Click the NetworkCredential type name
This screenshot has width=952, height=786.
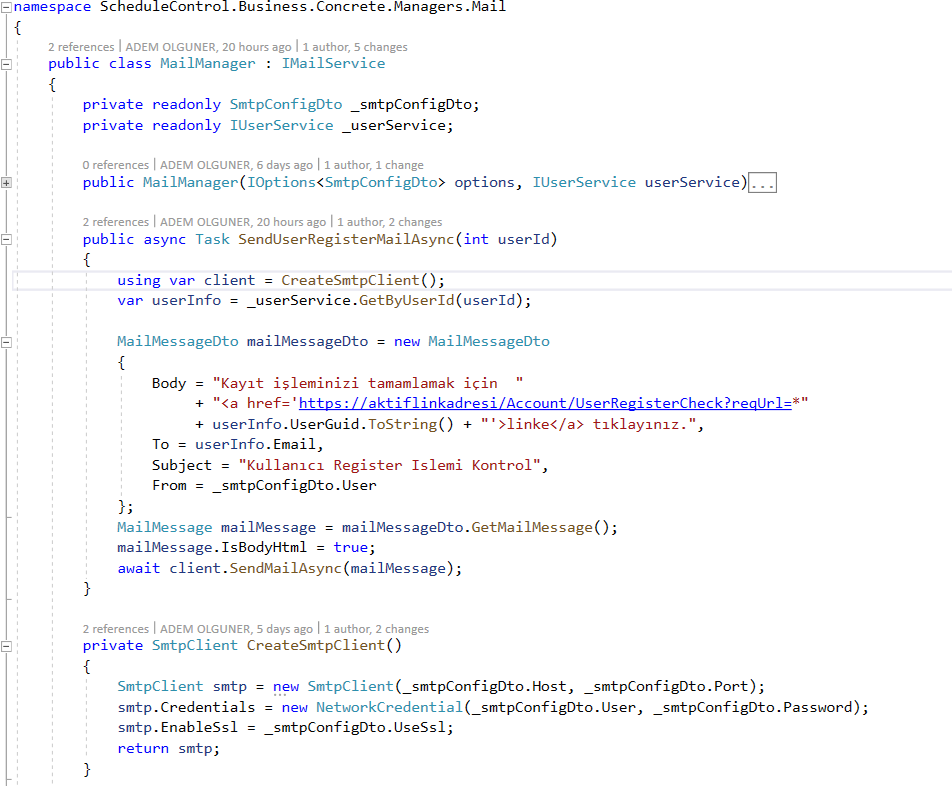click(x=389, y=708)
